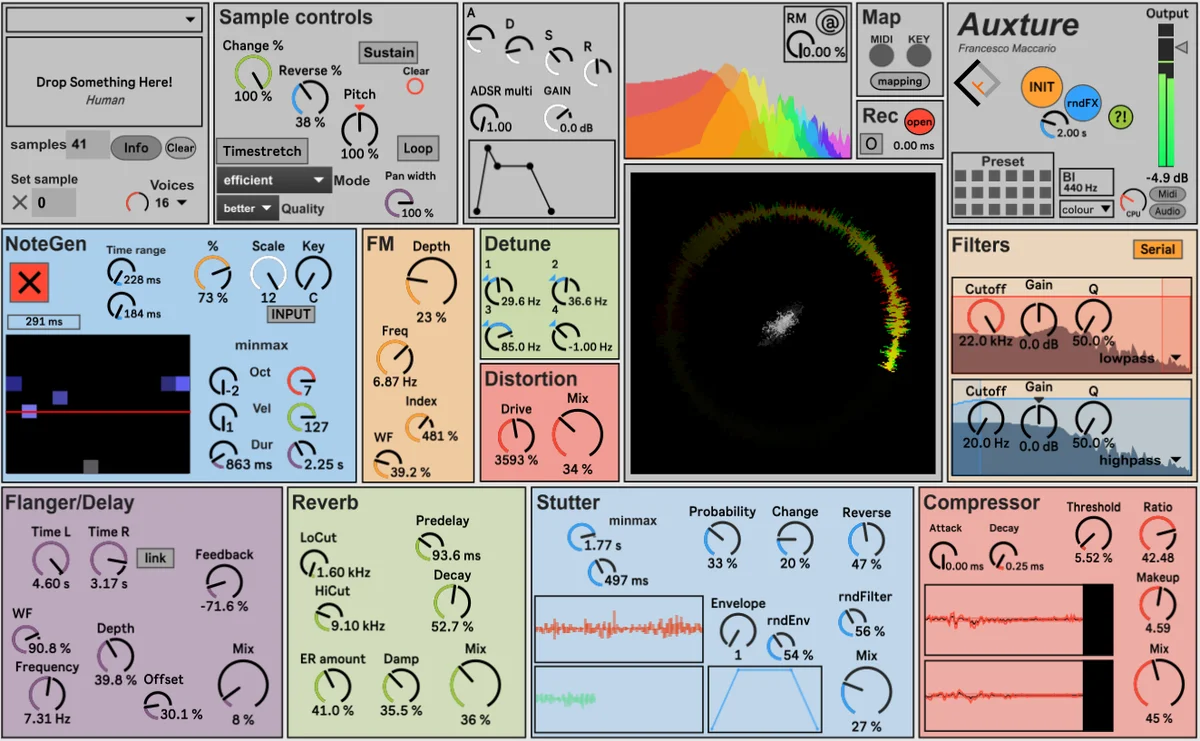Screen dimensions: 1200x741
Task: Click the lowpass Cutoff 22.0 kHz knob
Action: point(985,318)
